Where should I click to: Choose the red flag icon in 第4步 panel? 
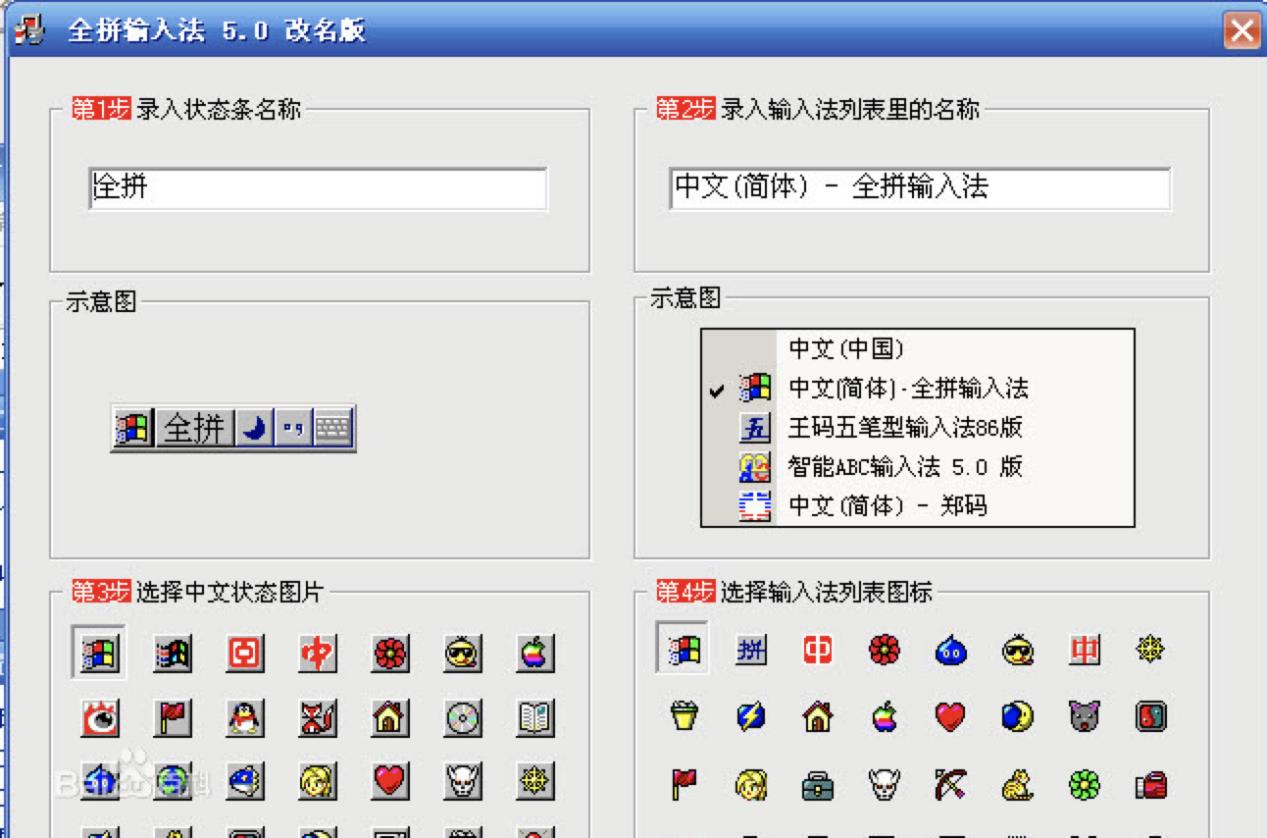click(683, 786)
